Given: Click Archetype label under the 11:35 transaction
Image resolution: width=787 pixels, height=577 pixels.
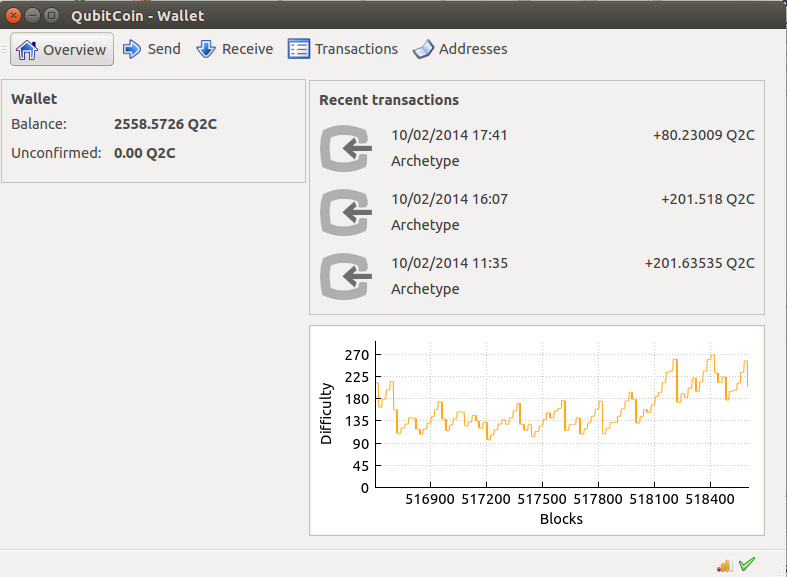Looking at the screenshot, I should pos(425,290).
